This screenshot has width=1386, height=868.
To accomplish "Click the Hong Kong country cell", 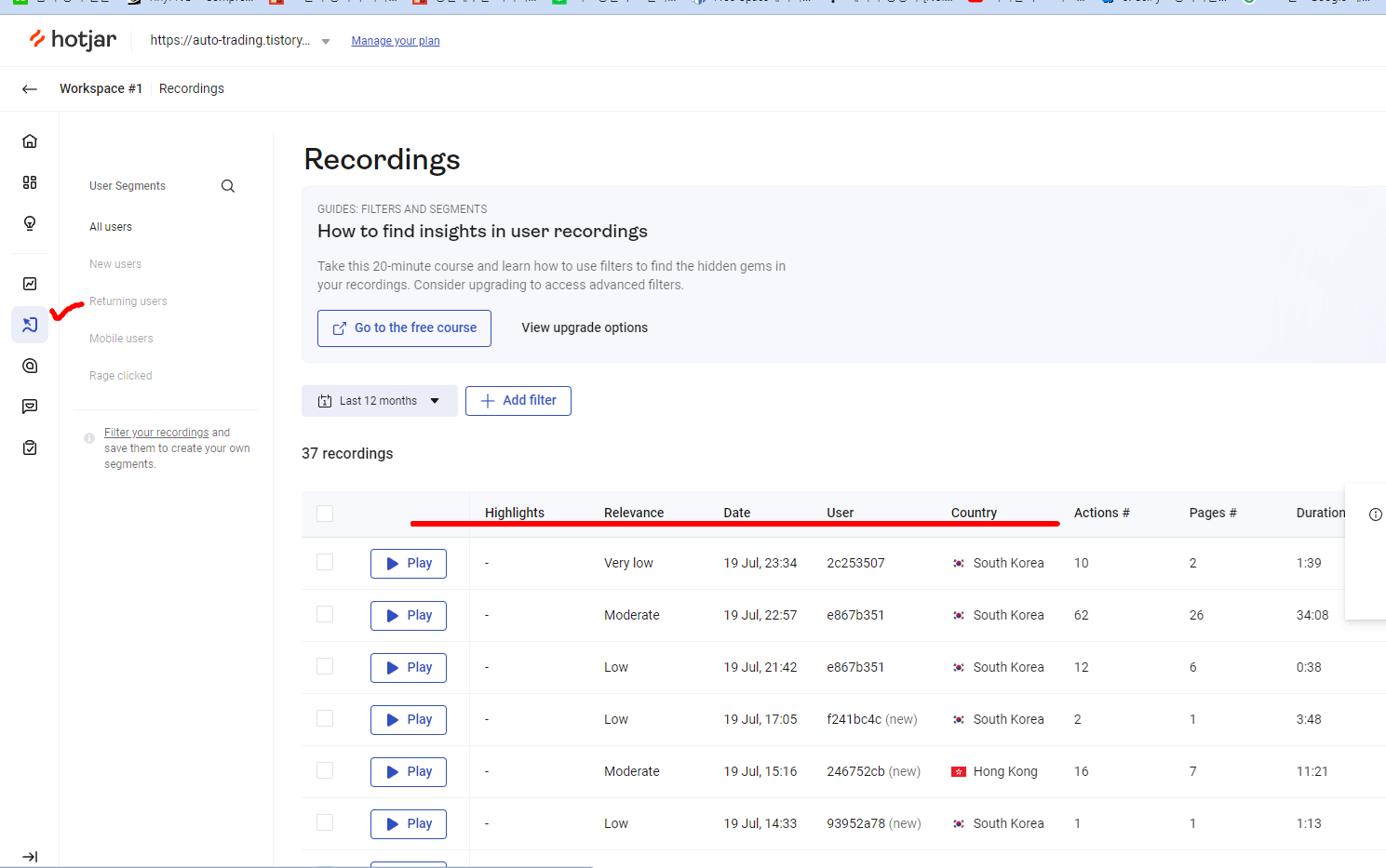I will (x=994, y=771).
